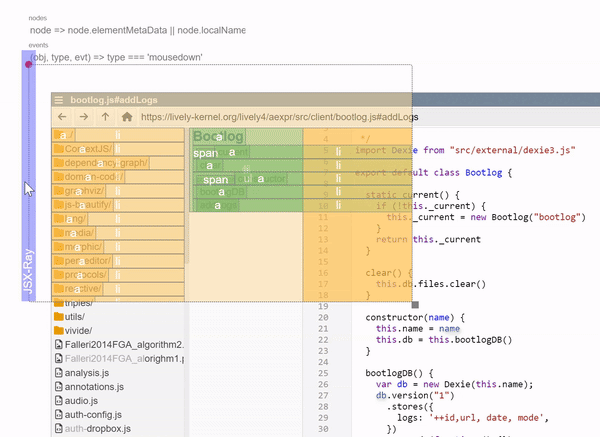Click the file icon beside audio.js
Viewport: 600px width, 437px height.
58,401
